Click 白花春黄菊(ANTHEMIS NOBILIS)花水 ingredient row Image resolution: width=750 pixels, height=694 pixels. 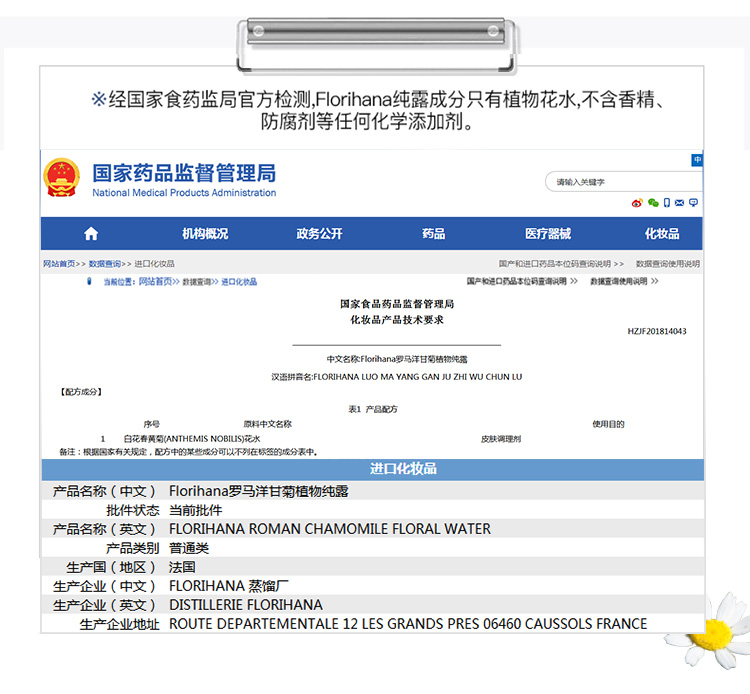192,439
